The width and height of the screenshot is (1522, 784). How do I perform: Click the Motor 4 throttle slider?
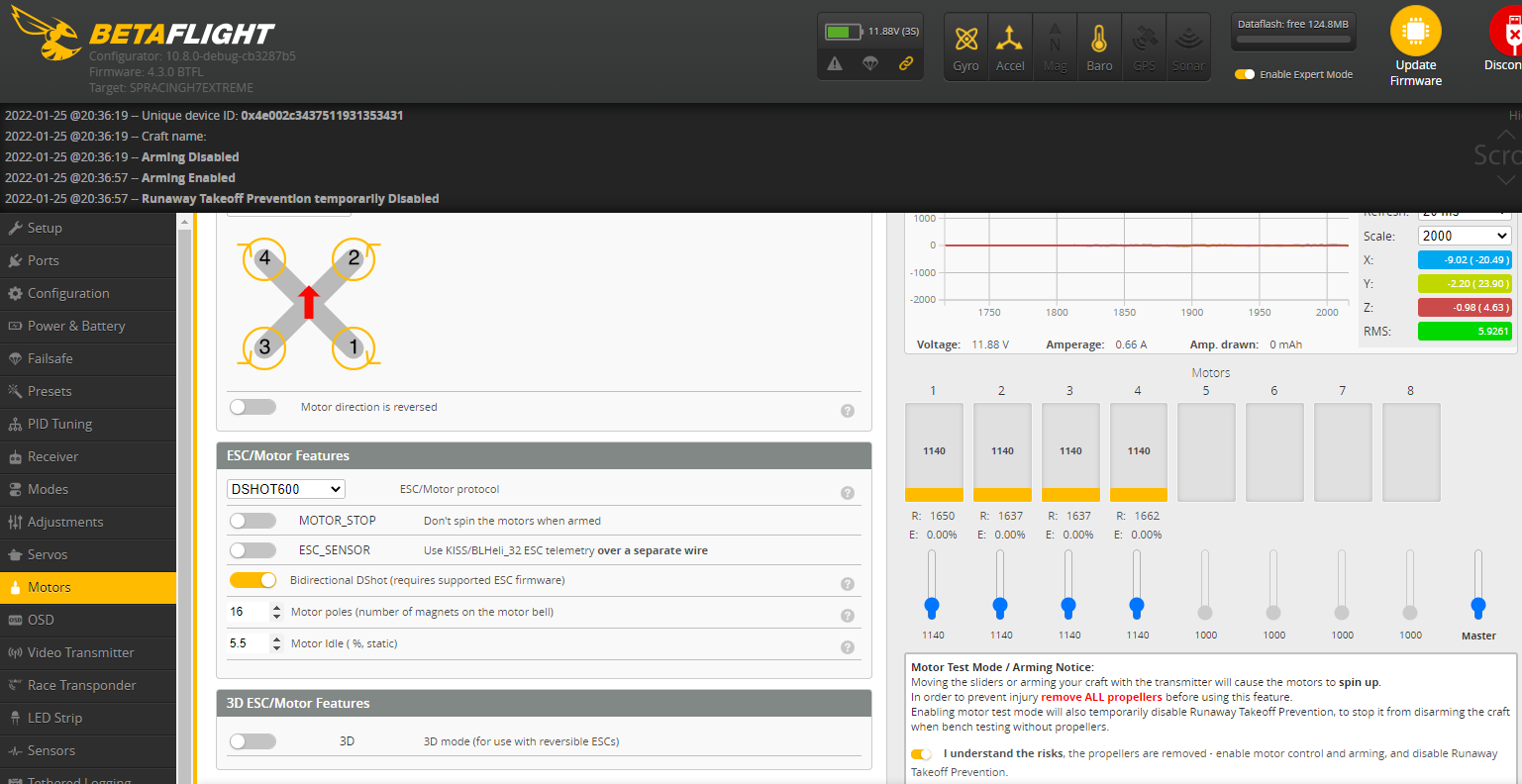pyautogui.click(x=1137, y=585)
